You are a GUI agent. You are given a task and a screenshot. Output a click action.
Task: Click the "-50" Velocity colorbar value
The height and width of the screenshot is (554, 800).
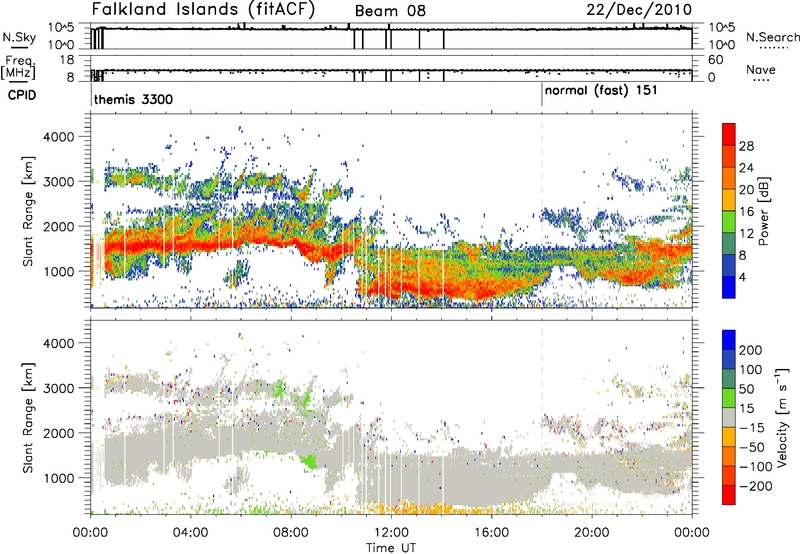point(753,447)
